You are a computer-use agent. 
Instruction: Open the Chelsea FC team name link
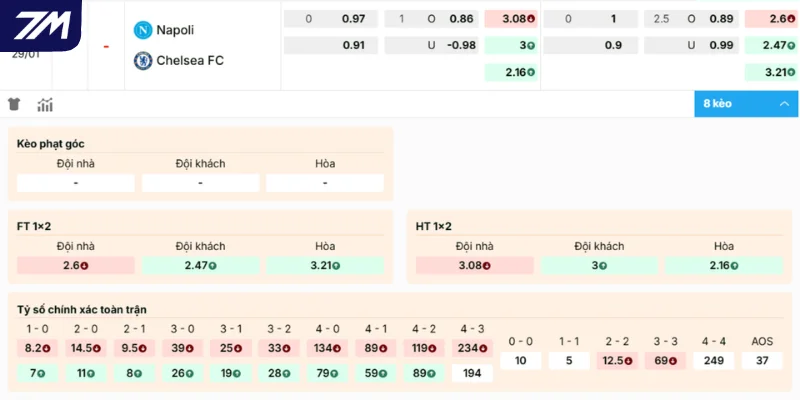click(190, 60)
